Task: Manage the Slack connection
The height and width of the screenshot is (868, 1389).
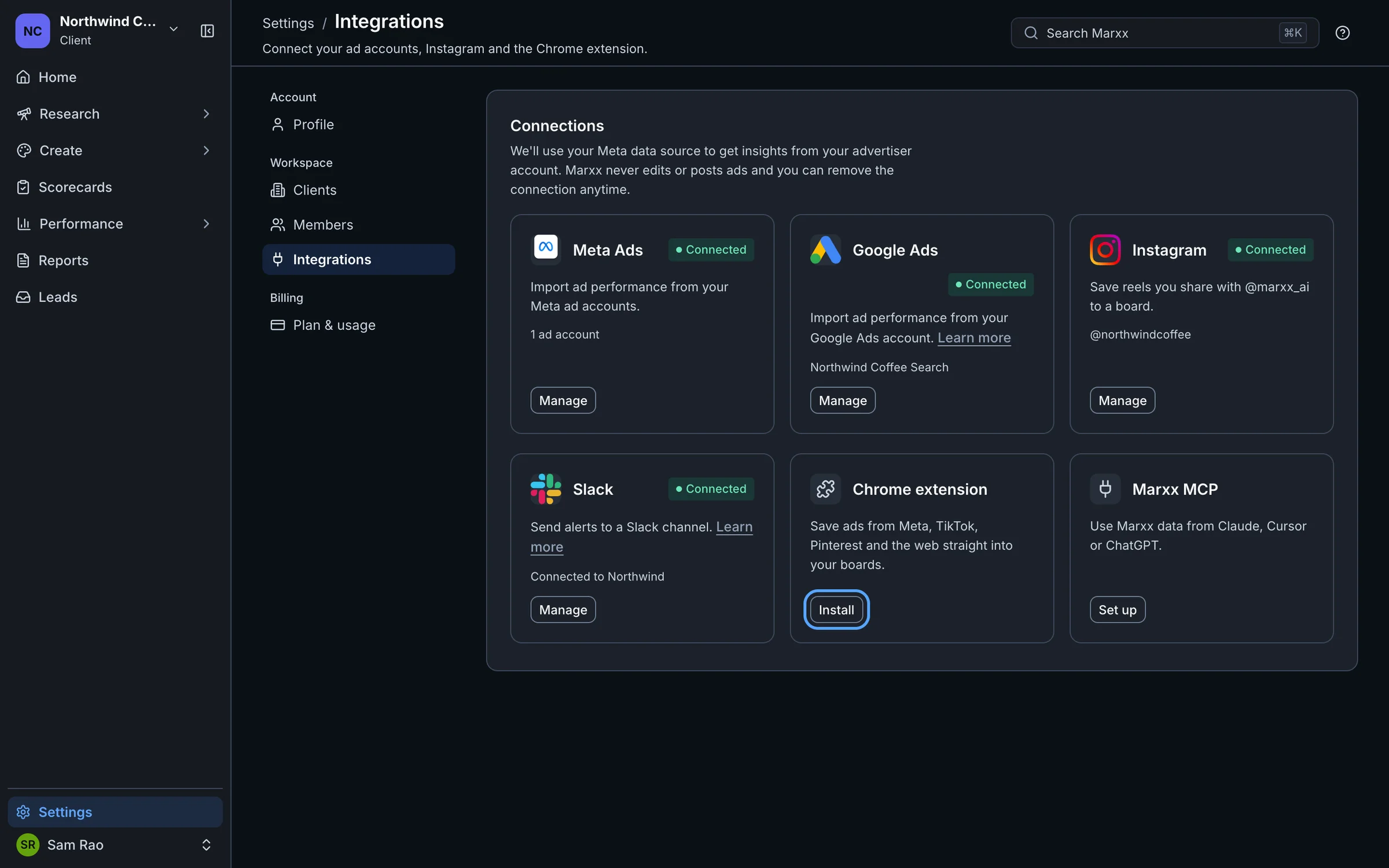Action: (563, 610)
